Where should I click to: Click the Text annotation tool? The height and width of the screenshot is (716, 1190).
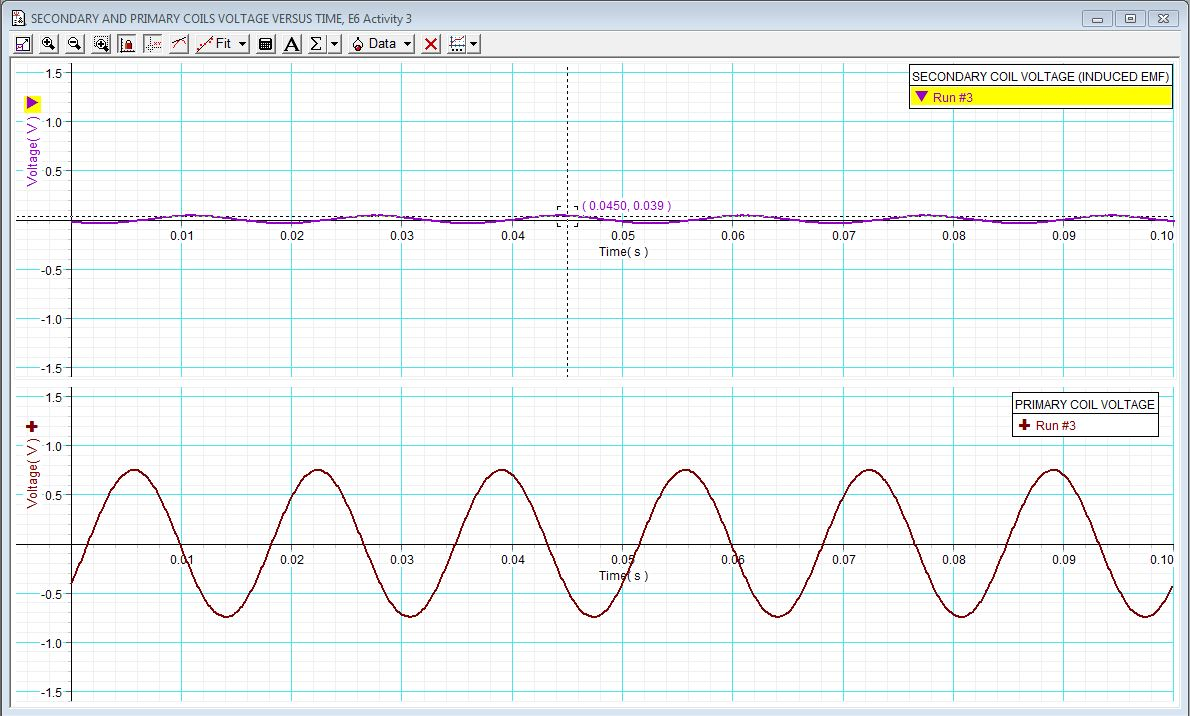290,43
